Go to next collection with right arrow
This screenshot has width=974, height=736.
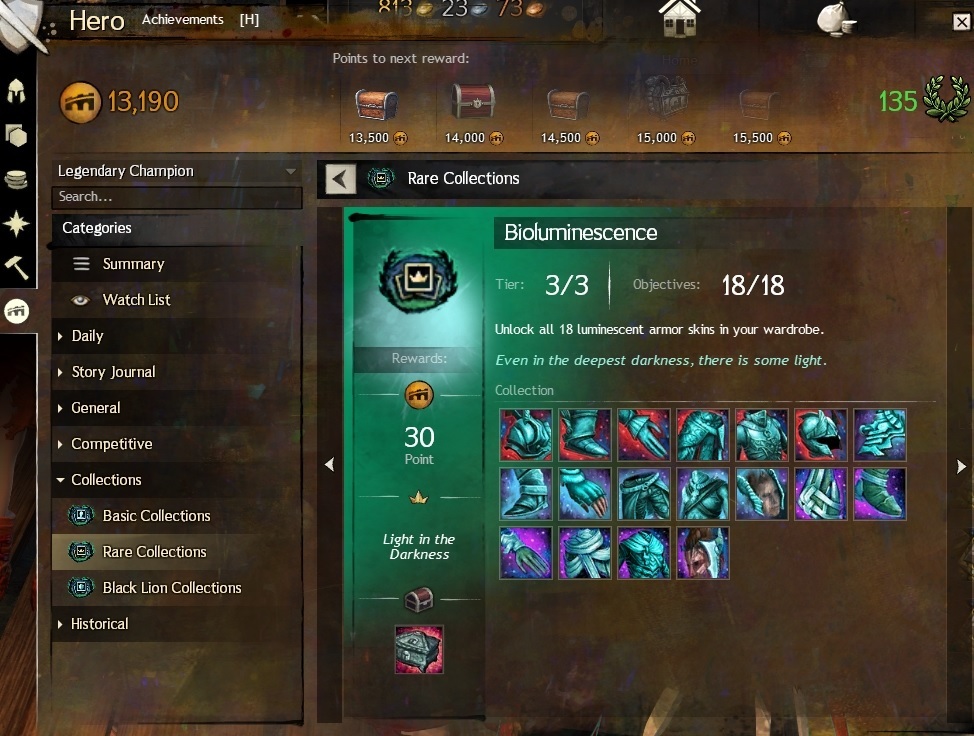tap(961, 466)
